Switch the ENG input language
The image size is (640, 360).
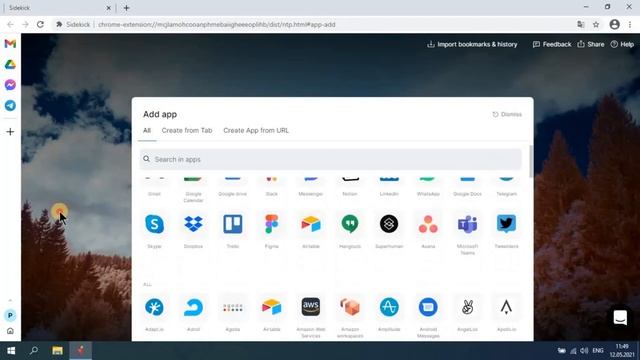(598, 351)
